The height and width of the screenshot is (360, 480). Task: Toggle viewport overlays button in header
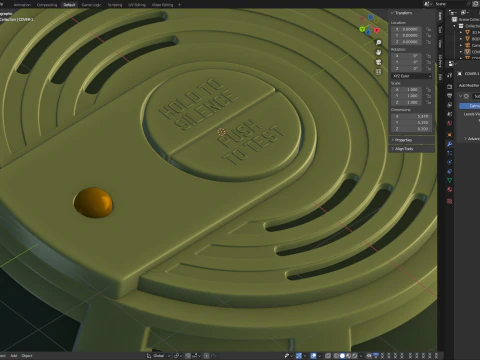click(313, 356)
